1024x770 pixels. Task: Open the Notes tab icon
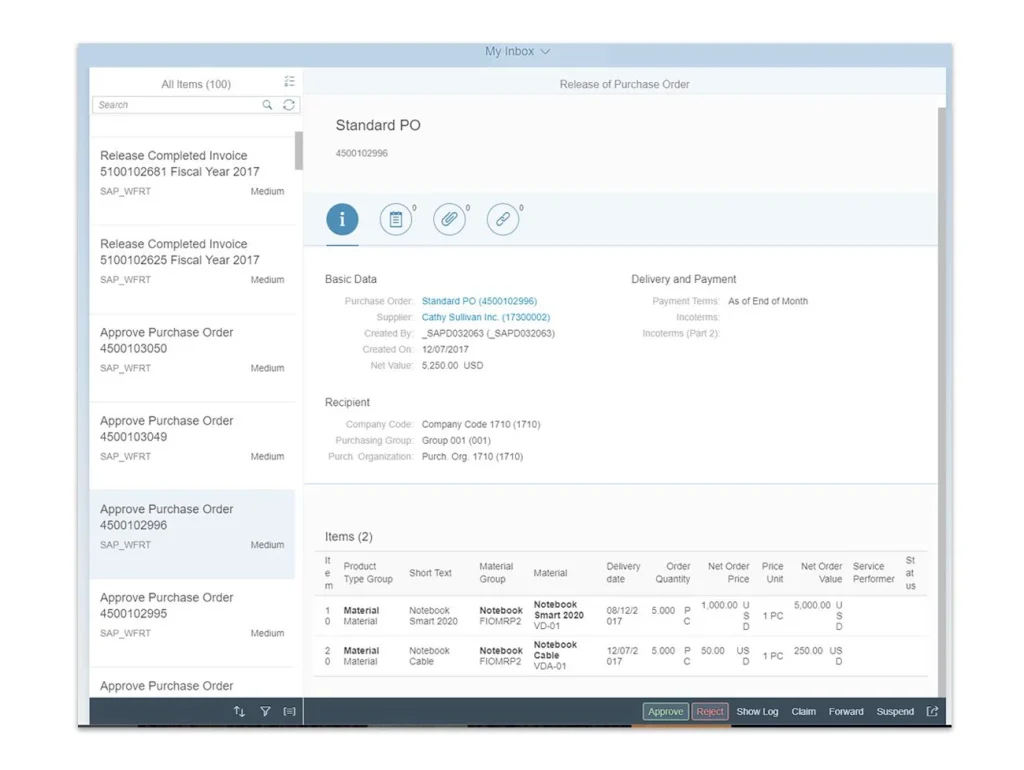pos(396,219)
